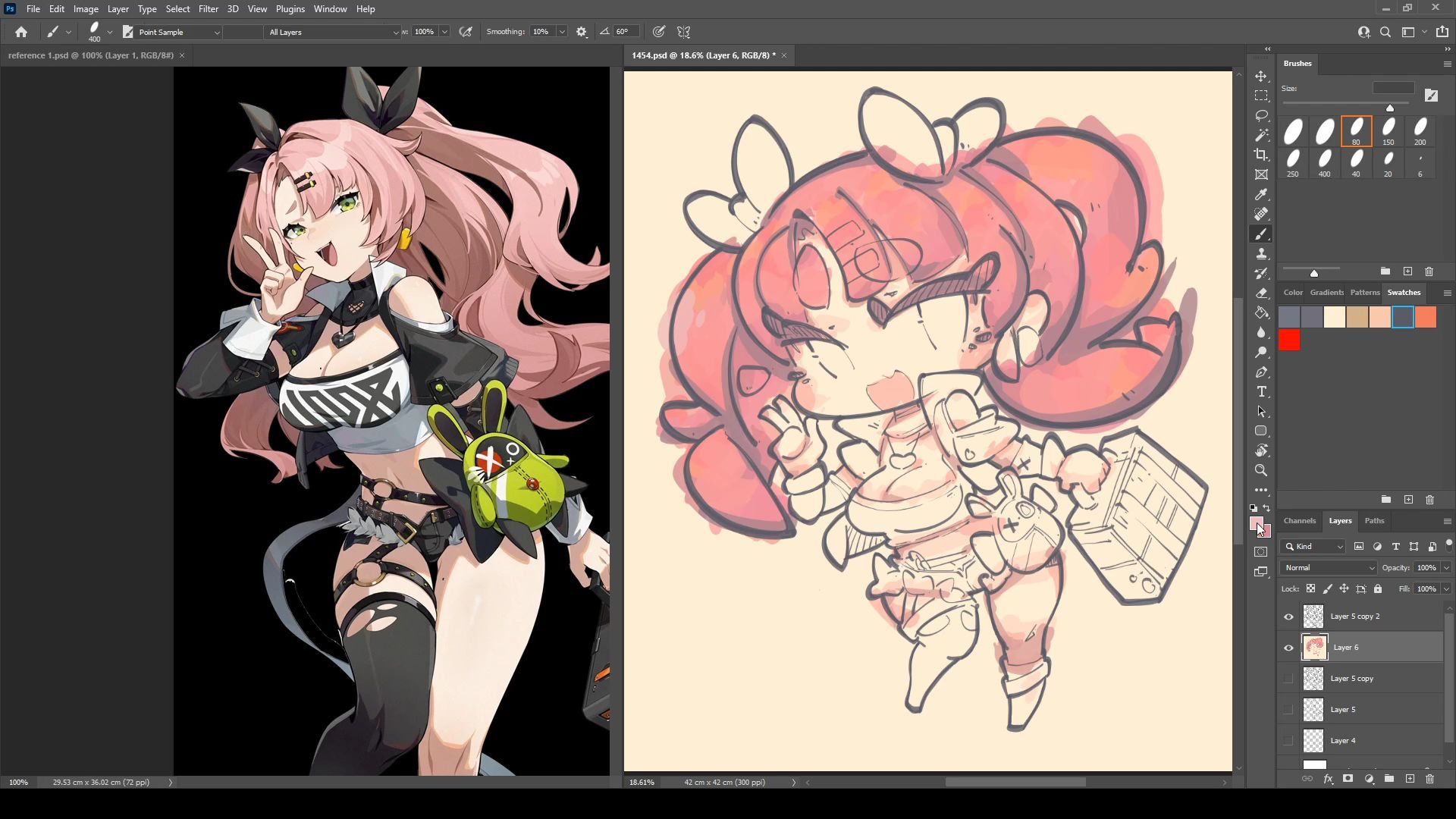Viewport: 1456px width, 819px height.
Task: Create new layer group
Action: tap(1389, 779)
